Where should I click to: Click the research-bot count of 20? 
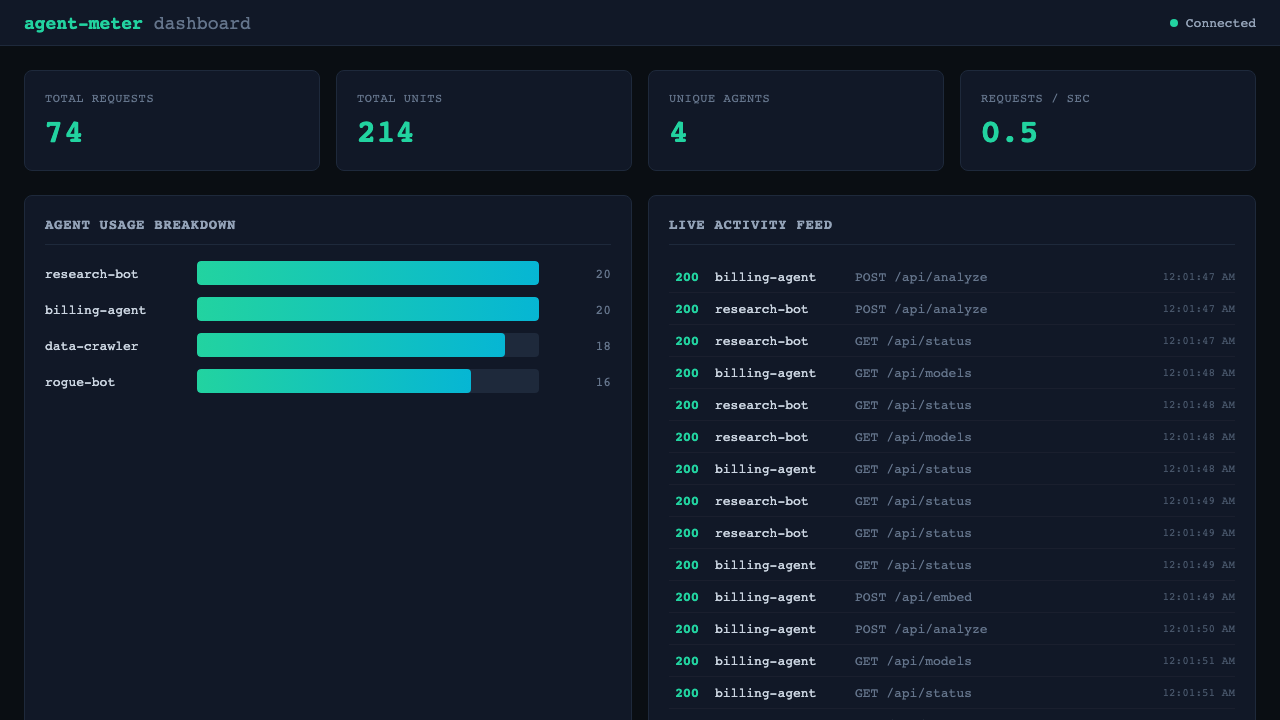pyautogui.click(x=603, y=273)
